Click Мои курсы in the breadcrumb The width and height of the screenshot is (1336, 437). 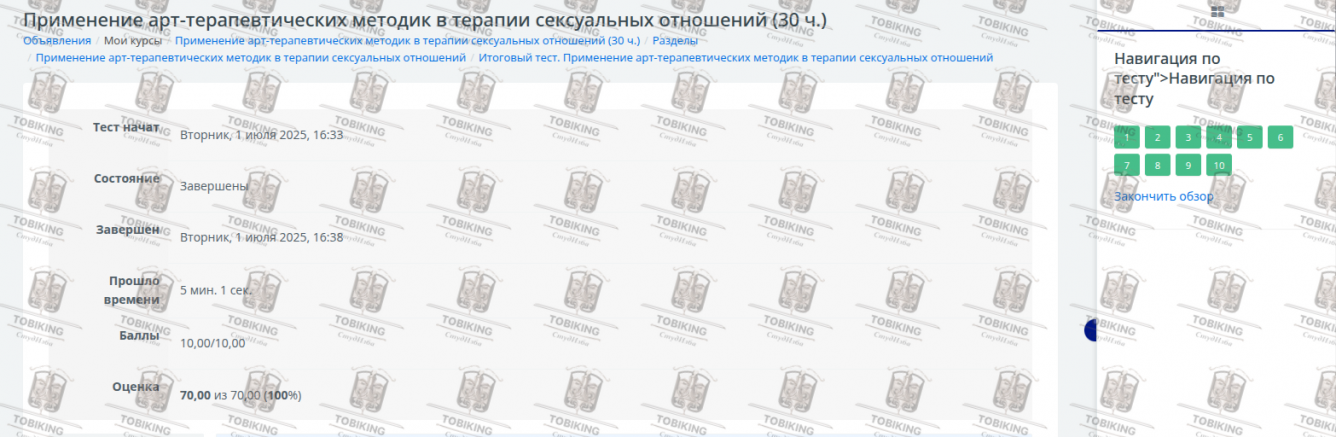pos(134,41)
